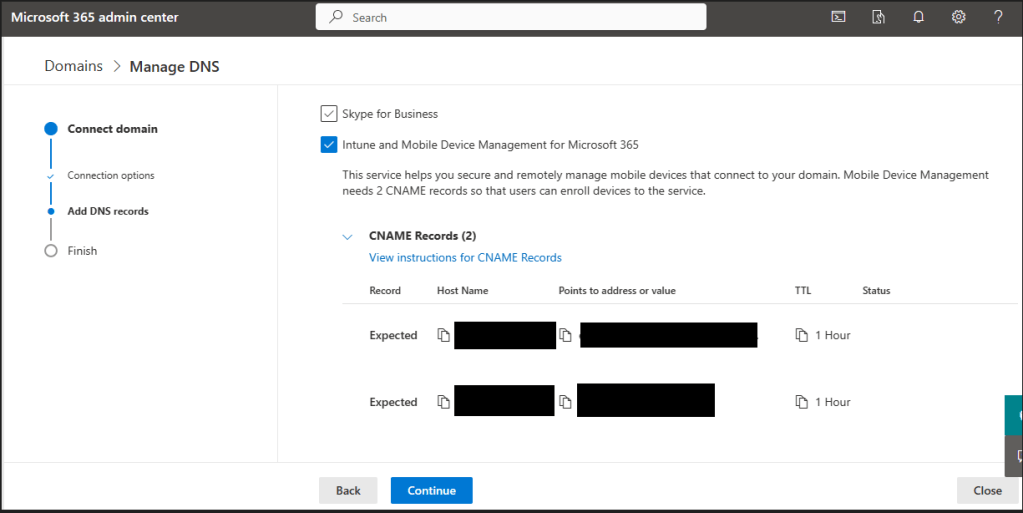Click the help question mark icon
Image resolution: width=1023 pixels, height=513 pixels.
pyautogui.click(x=998, y=17)
